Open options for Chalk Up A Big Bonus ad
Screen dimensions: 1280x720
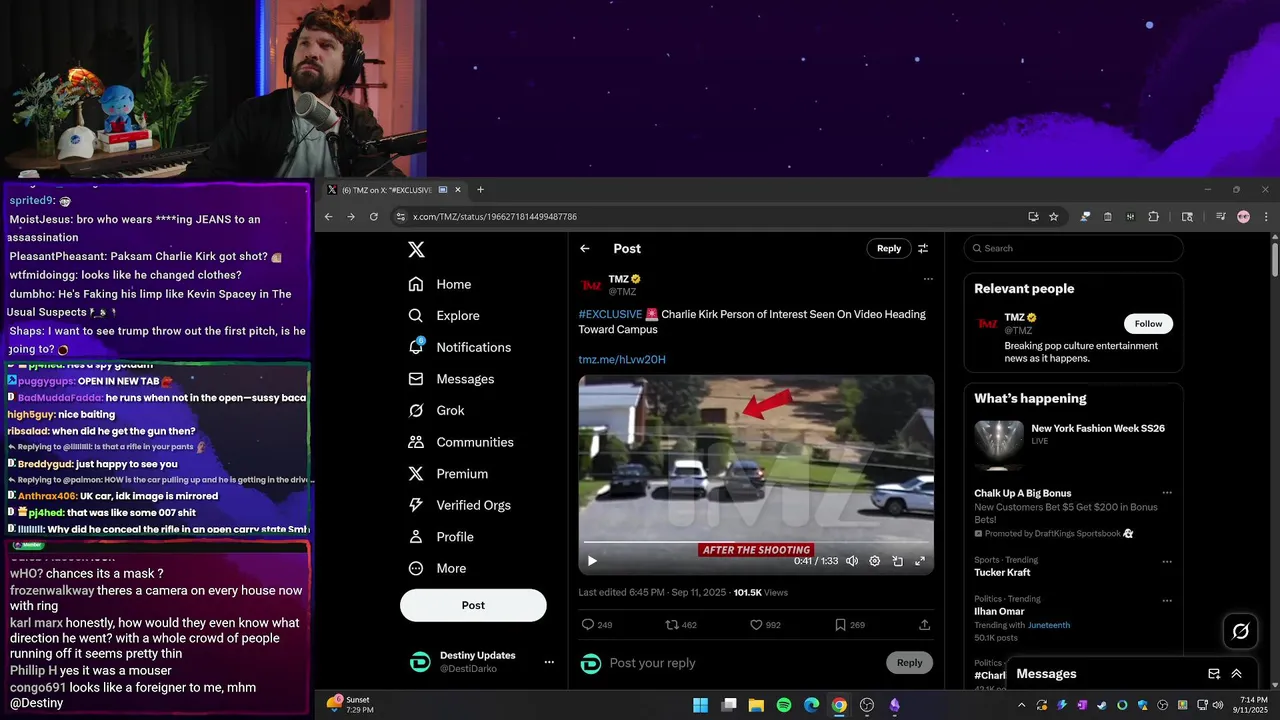point(1166,493)
